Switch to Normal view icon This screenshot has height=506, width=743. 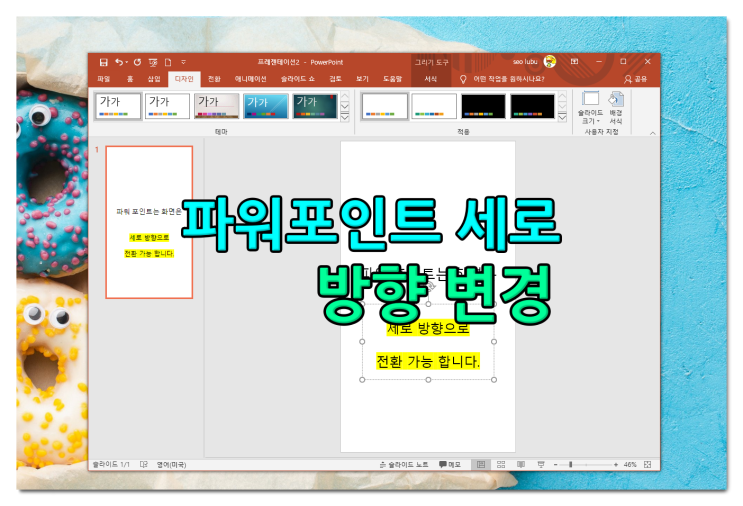click(x=481, y=465)
